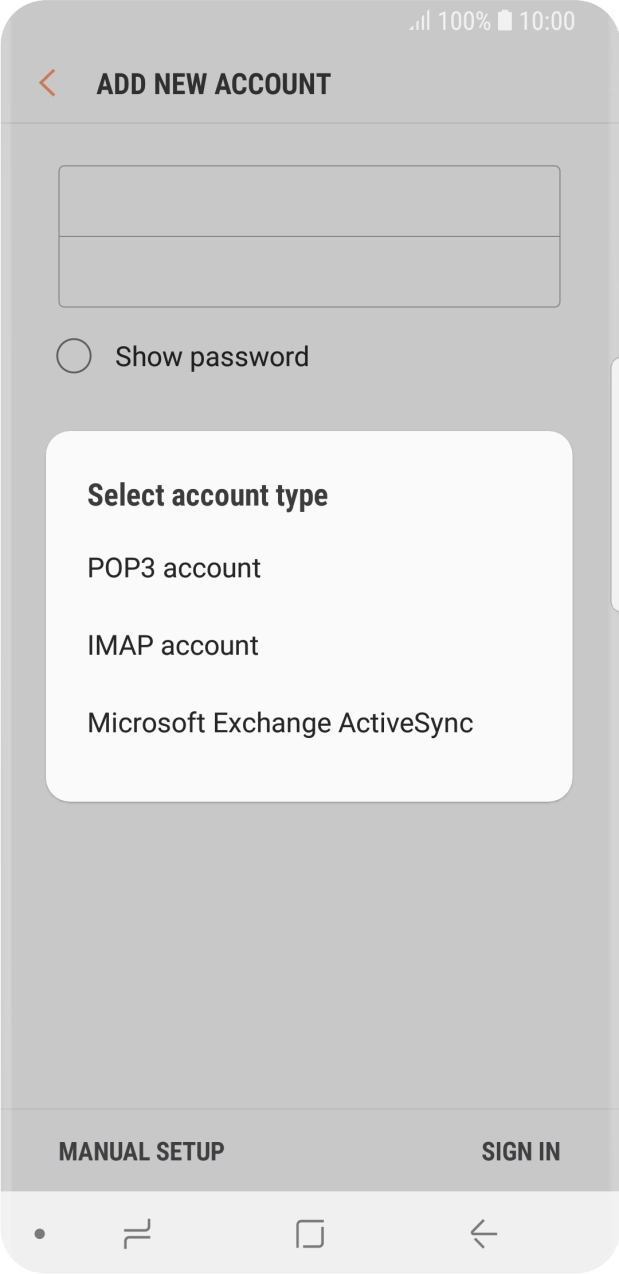This screenshot has height=1274, width=619.
Task: Select POP3 account
Action: [x=174, y=568]
